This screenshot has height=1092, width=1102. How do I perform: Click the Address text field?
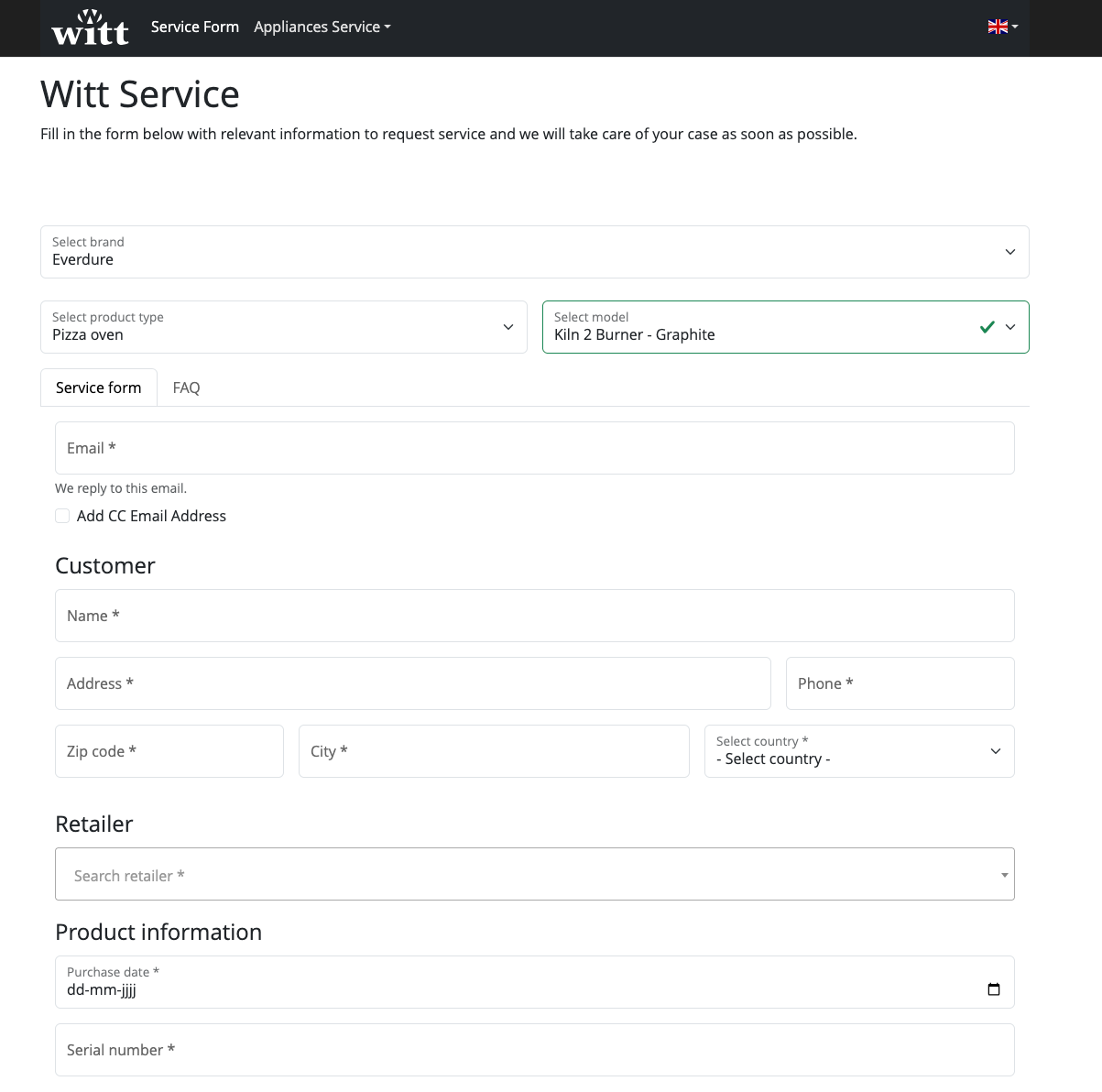coord(412,683)
